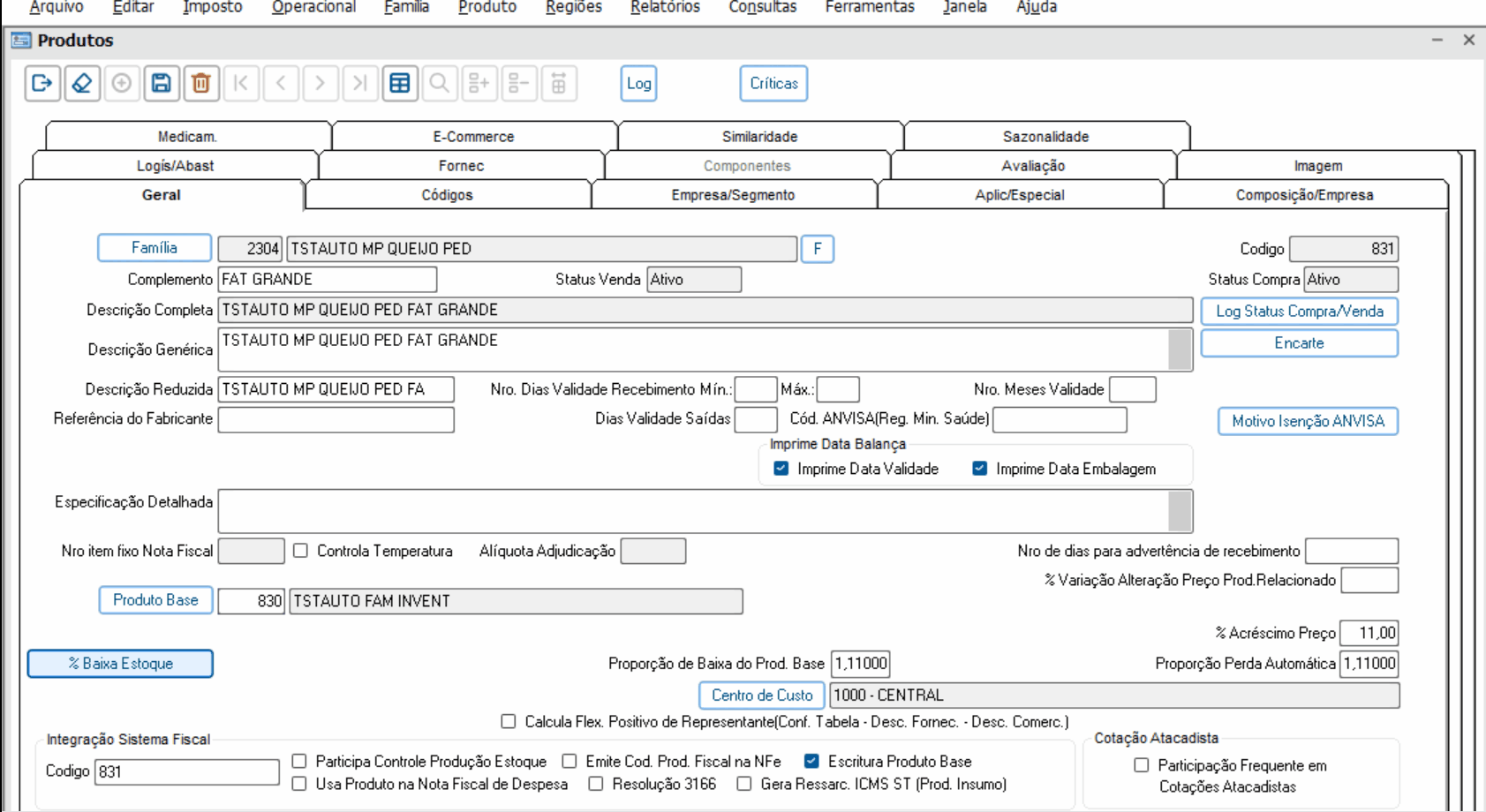Click the Motivo Isenção ANVISA button
This screenshot has height=812, width=1486.
coord(1308,422)
